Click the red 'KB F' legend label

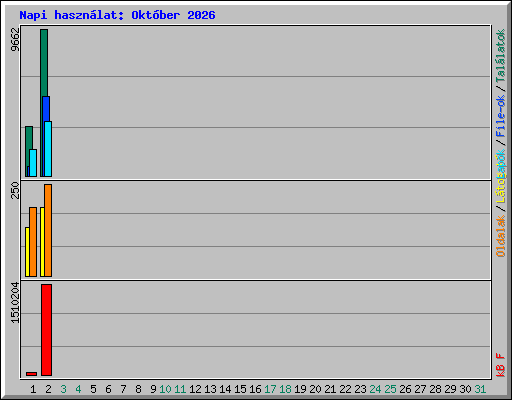click(500, 365)
